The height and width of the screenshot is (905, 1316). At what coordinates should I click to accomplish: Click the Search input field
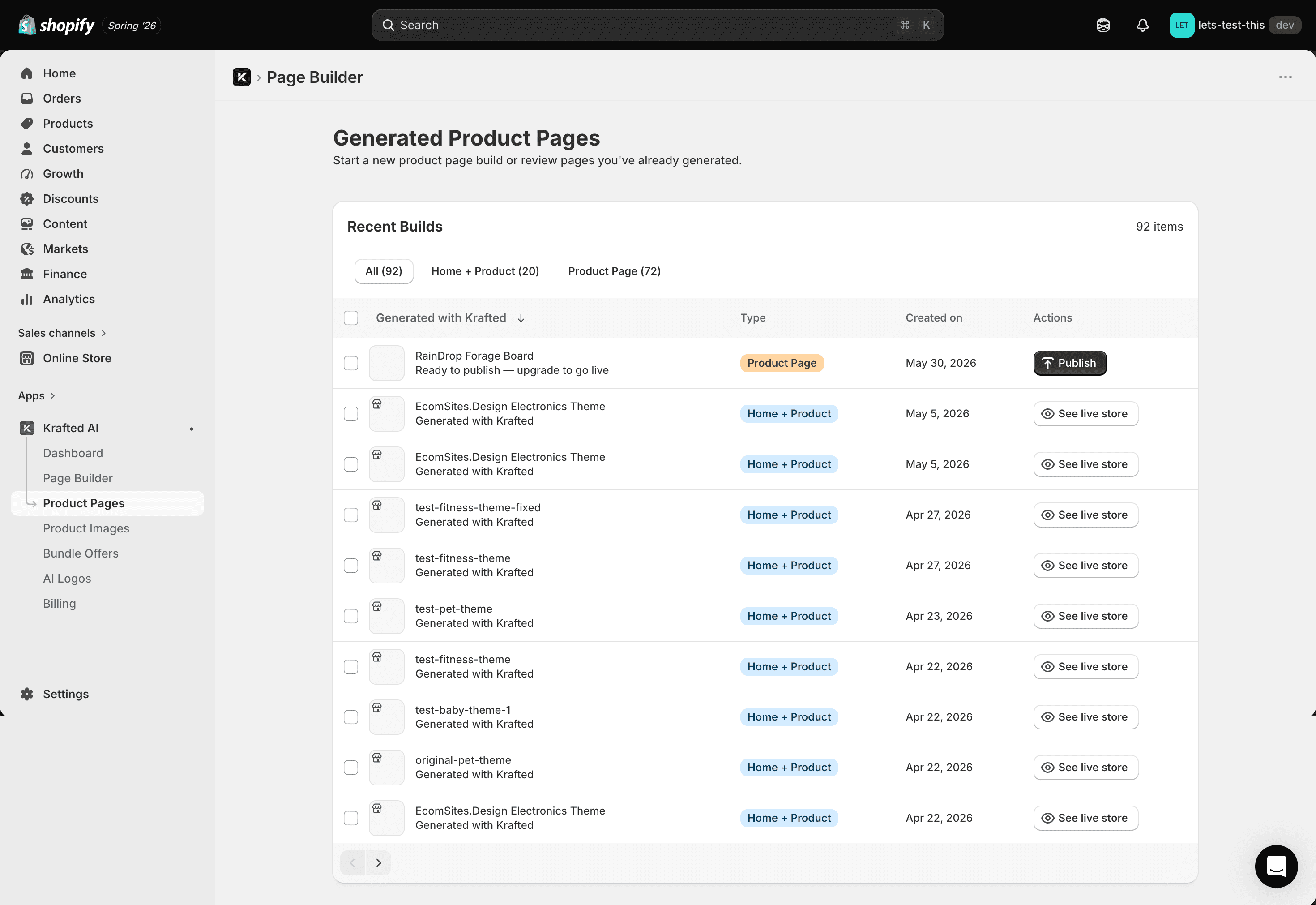pos(658,25)
